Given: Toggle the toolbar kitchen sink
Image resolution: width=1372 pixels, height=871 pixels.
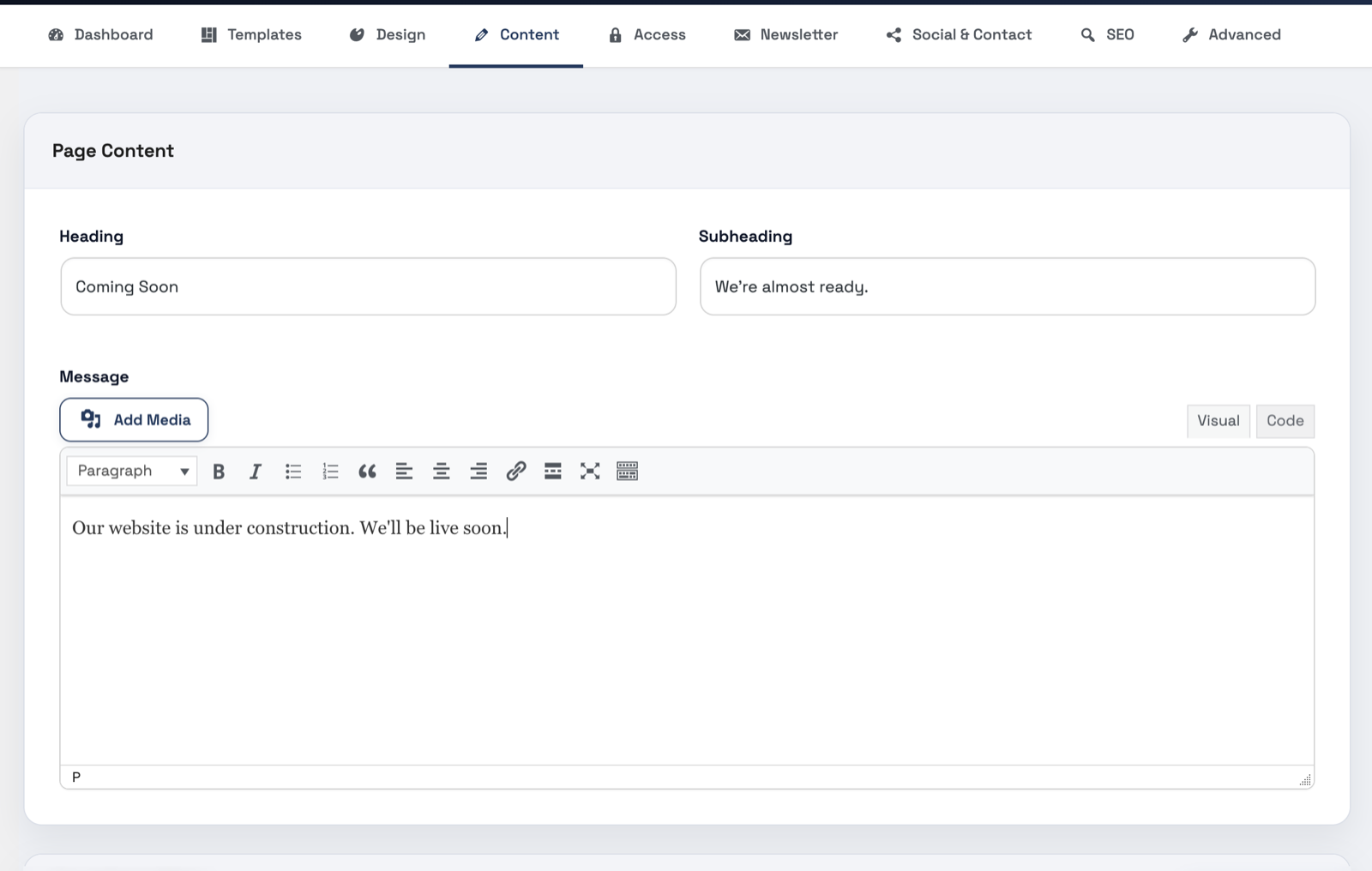Looking at the screenshot, I should click(627, 472).
